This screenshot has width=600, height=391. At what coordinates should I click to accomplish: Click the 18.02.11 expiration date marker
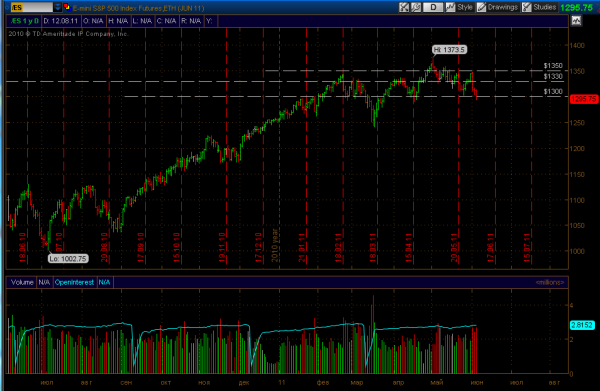(x=338, y=248)
